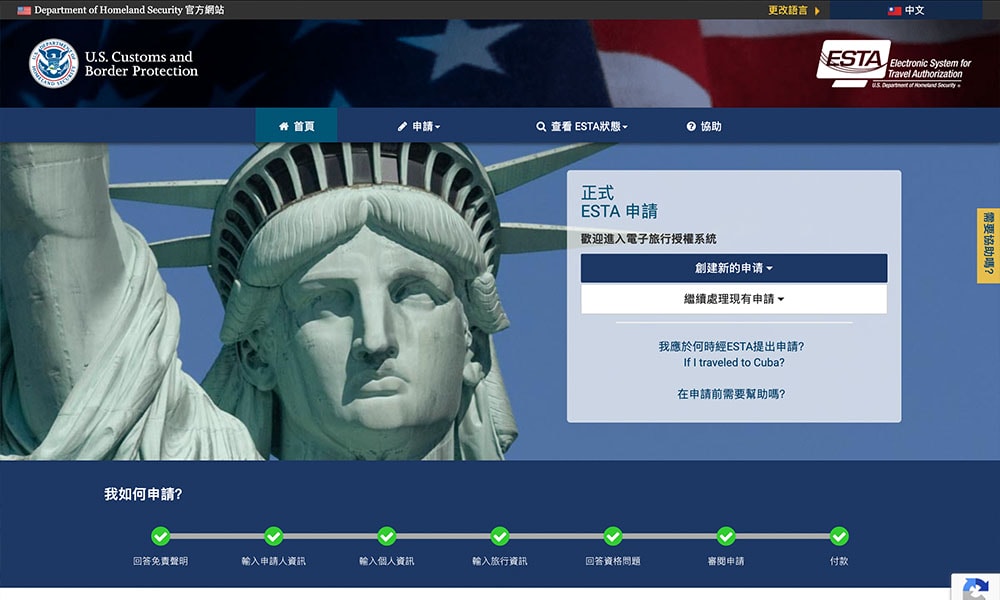
Task: Open the If I traveled to Cuba? link
Action: [733, 362]
